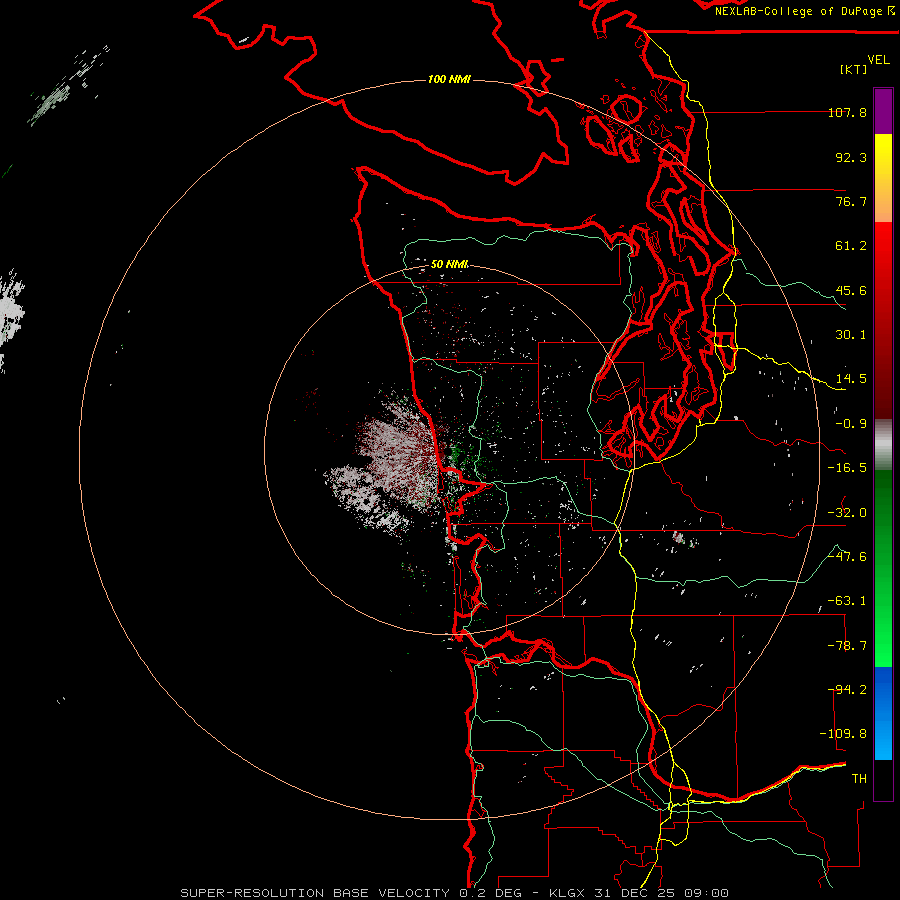Click the 45.6 velocity scale value
The height and width of the screenshot is (900, 900).
click(851, 290)
